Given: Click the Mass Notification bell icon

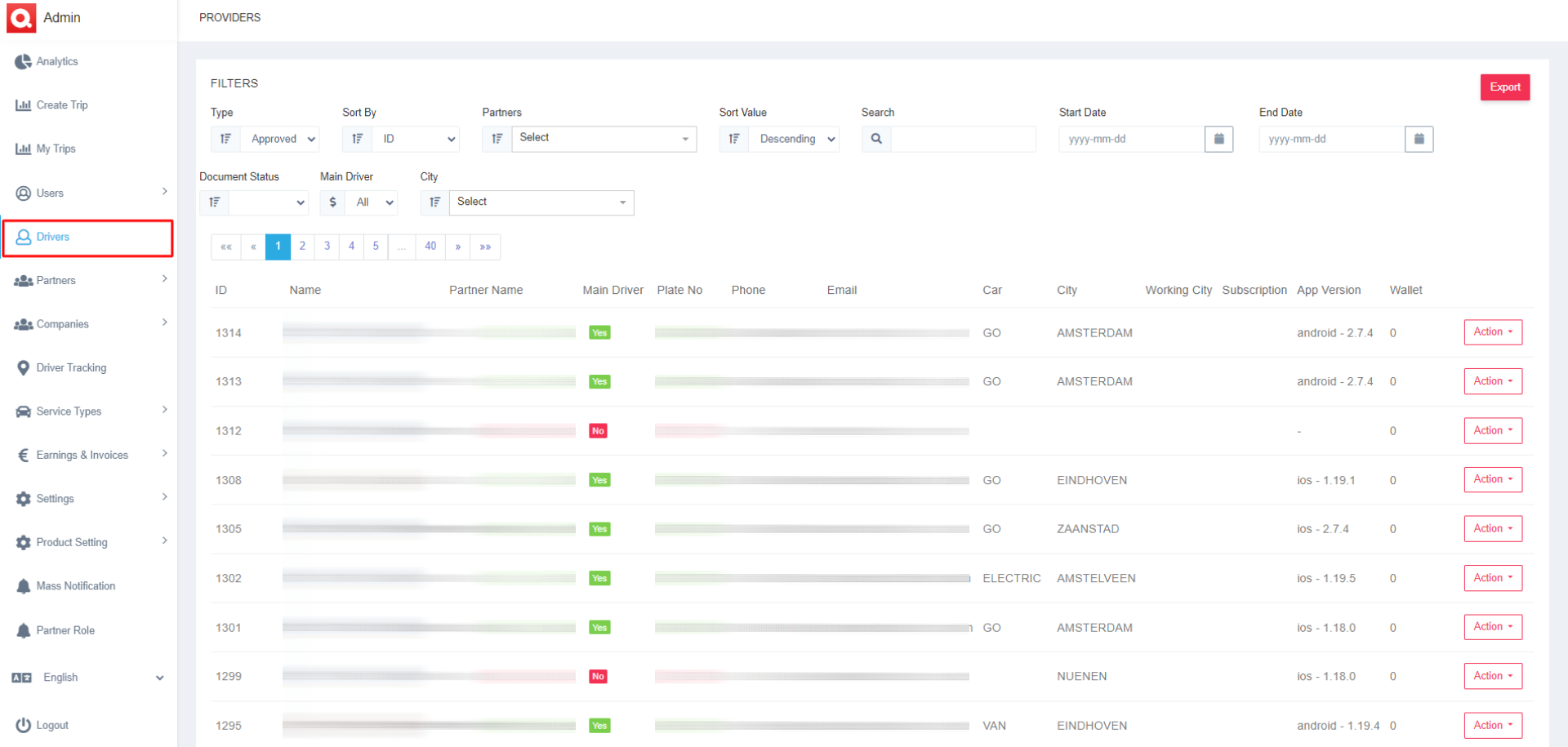Looking at the screenshot, I should coord(23,586).
